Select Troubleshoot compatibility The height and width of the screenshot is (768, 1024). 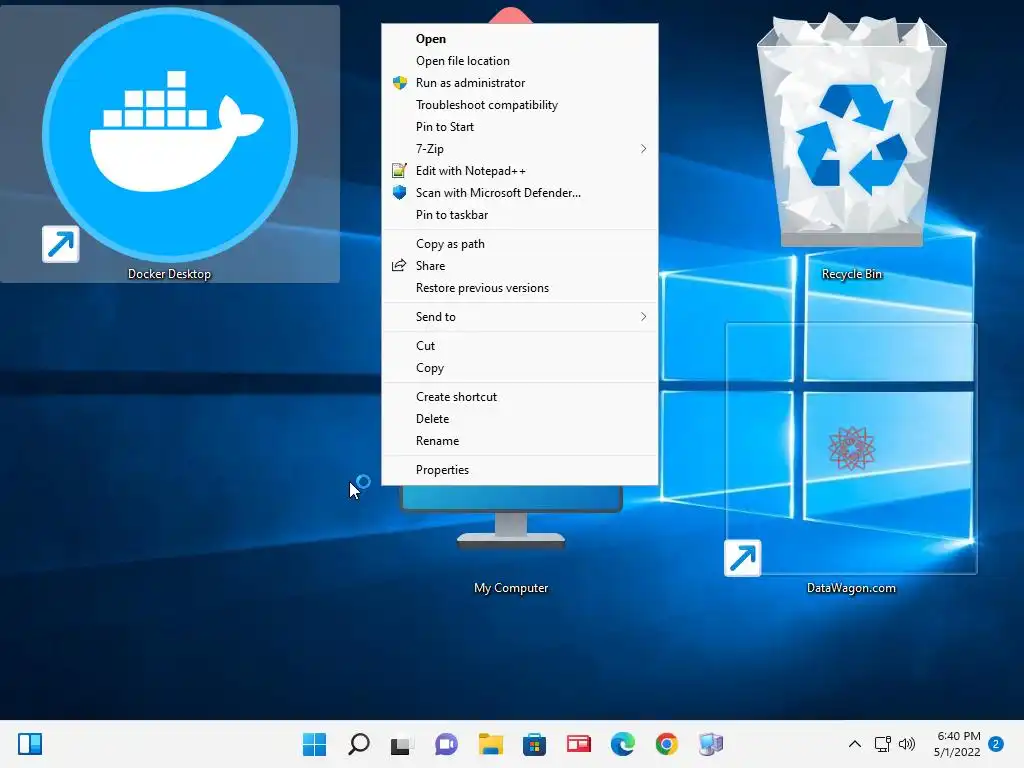(x=520, y=105)
